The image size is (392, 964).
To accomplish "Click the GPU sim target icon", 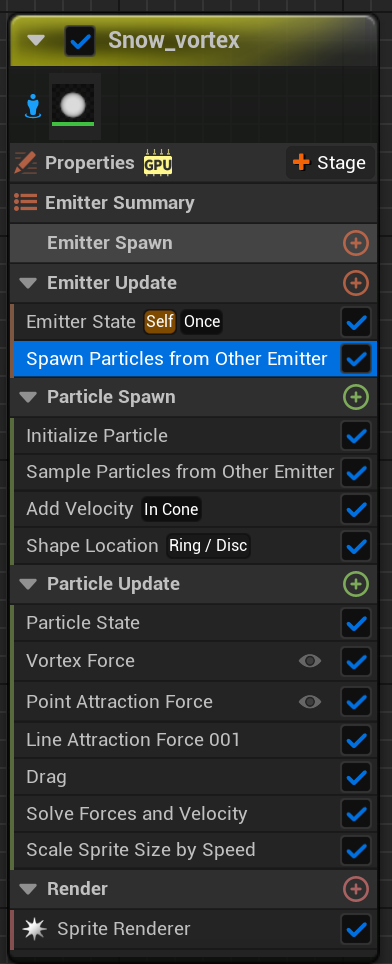I will 158,163.
